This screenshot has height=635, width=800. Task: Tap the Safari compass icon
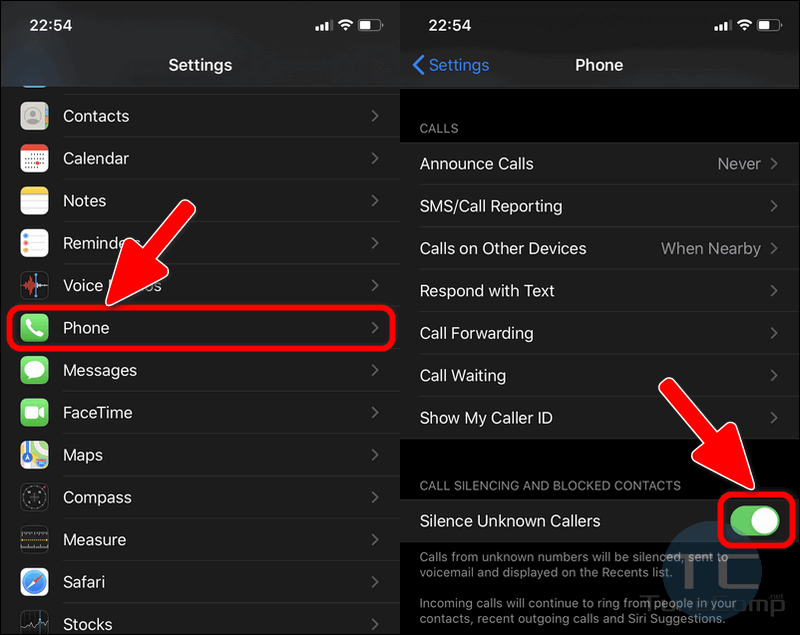click(x=34, y=581)
